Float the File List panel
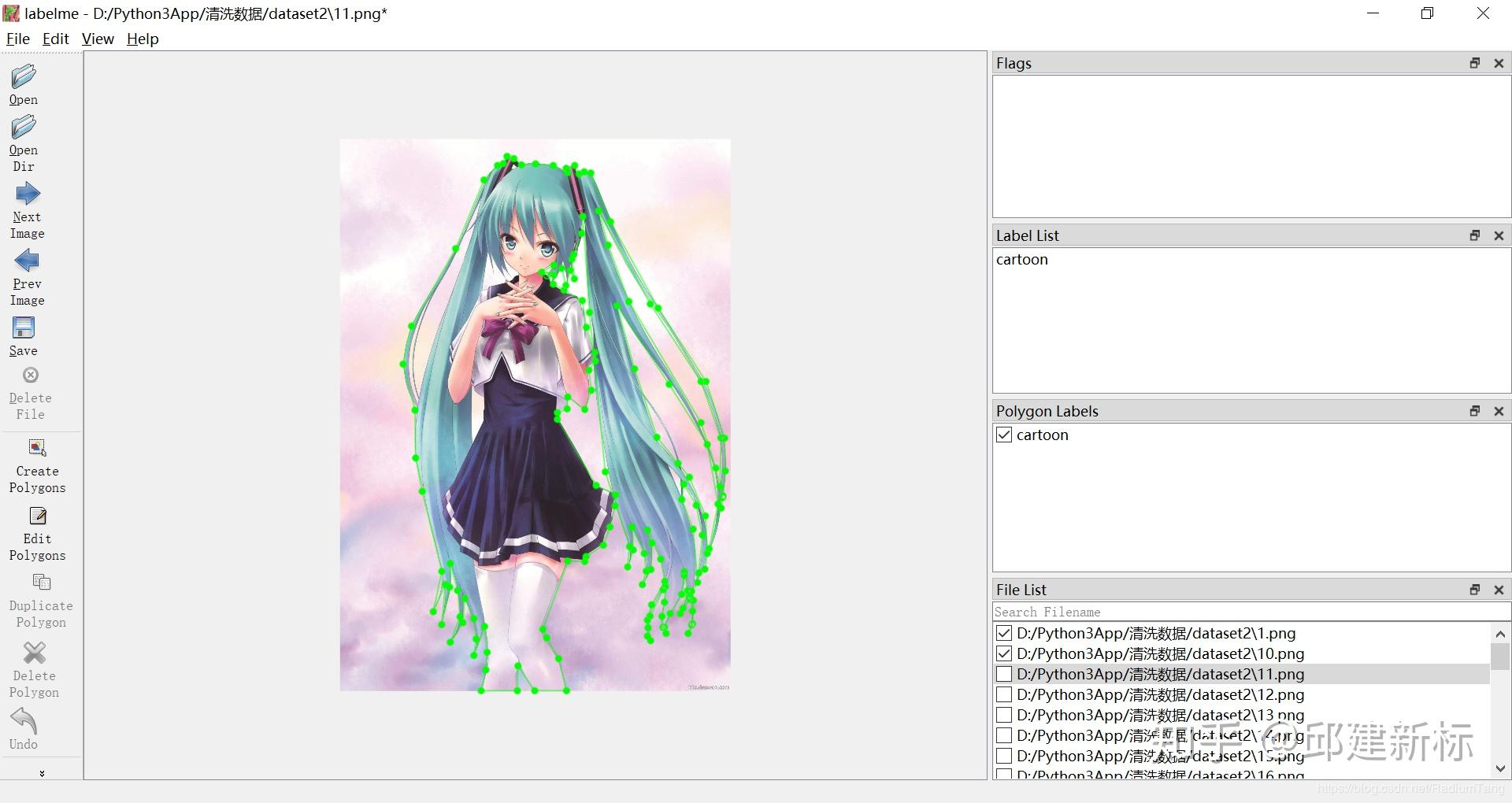1512x803 pixels. tap(1475, 590)
